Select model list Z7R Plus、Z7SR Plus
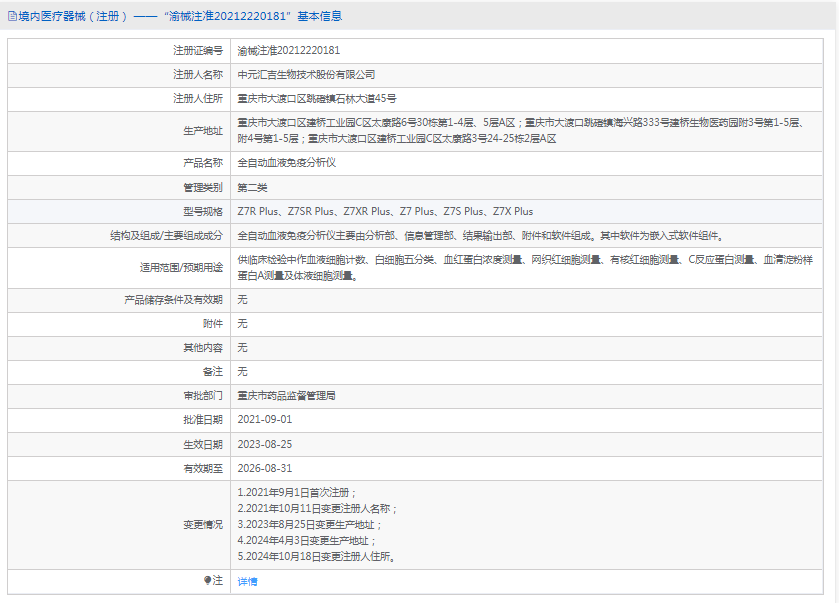Screen dimensions: 839x603 [x=385, y=211]
